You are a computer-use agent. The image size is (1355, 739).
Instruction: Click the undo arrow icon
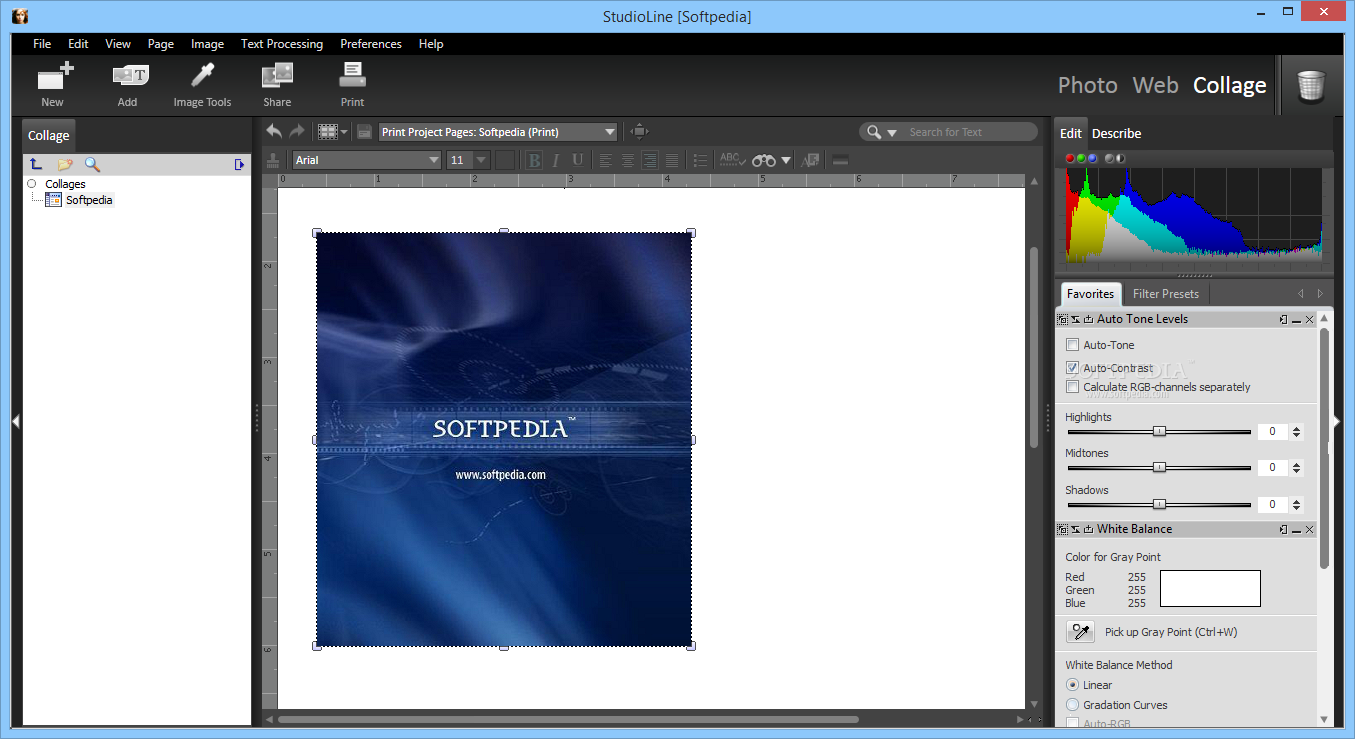point(274,131)
